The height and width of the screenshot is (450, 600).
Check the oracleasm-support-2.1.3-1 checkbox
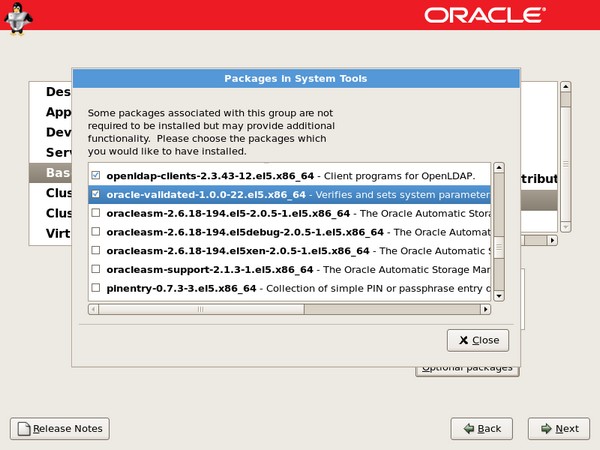pos(96,269)
